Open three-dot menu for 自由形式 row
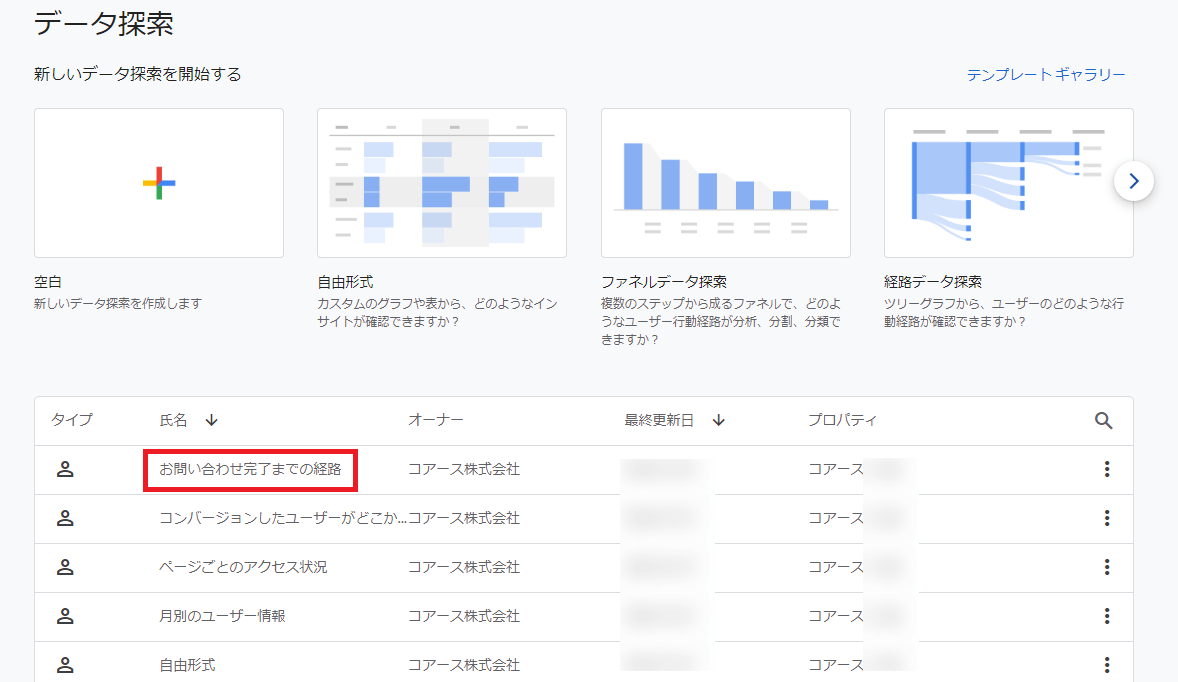The height and width of the screenshot is (682, 1178). point(1106,664)
